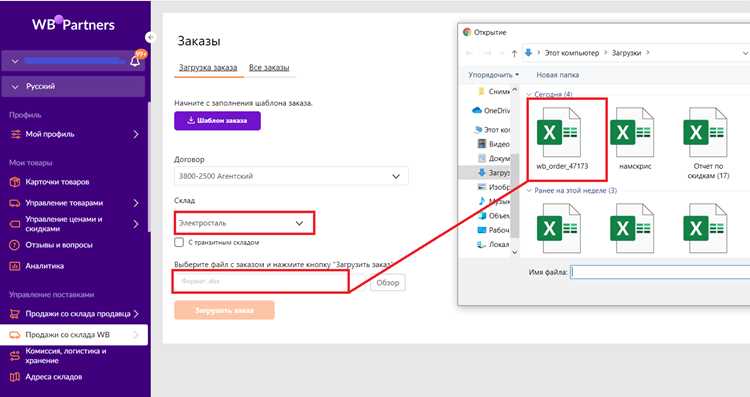The height and width of the screenshot is (397, 750).
Task: Switch to Загрузка заказа tab
Action: coord(208,68)
